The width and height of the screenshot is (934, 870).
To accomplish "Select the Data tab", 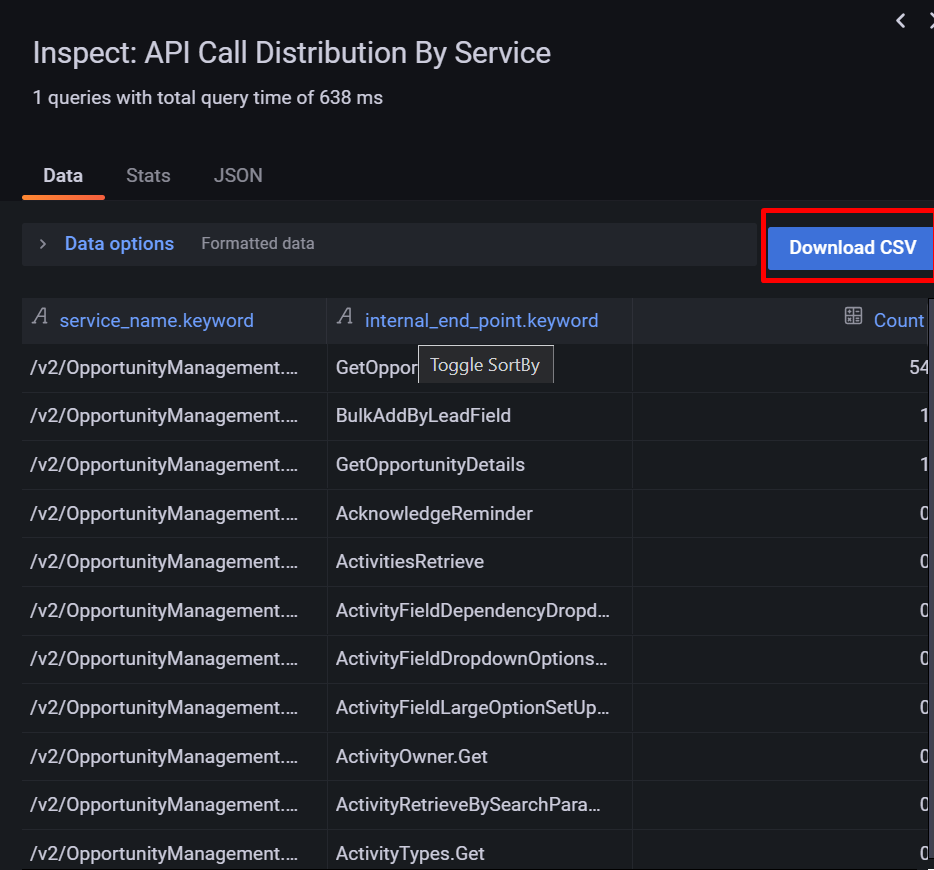I will pyautogui.click(x=63, y=176).
